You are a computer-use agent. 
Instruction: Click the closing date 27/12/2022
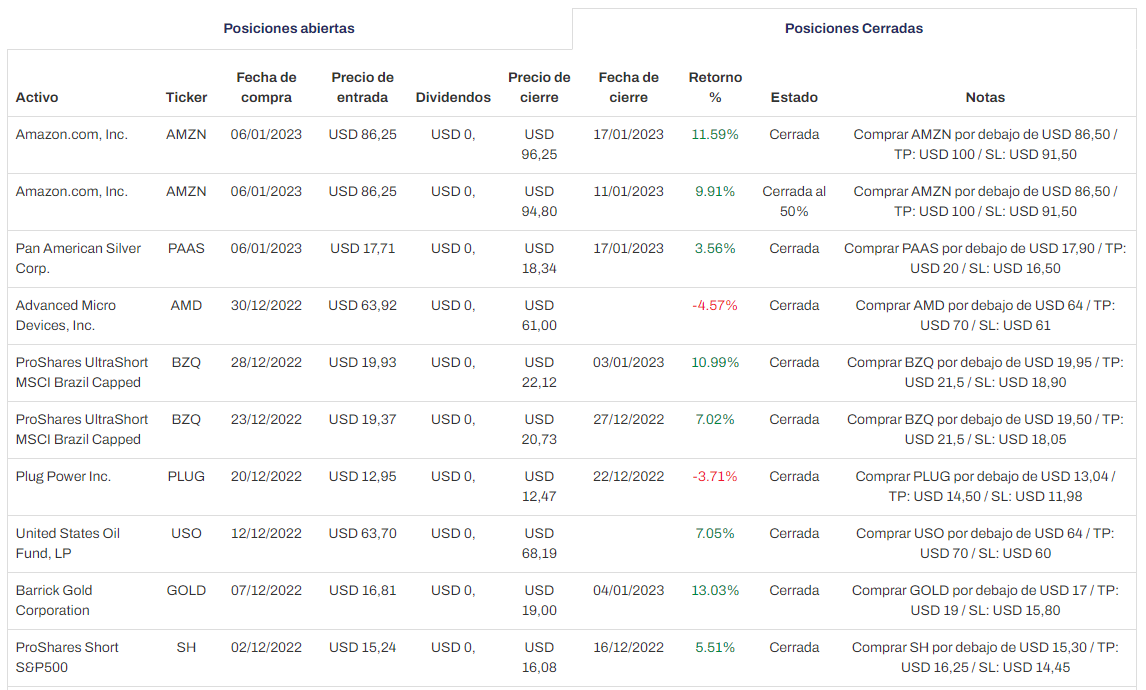629,420
